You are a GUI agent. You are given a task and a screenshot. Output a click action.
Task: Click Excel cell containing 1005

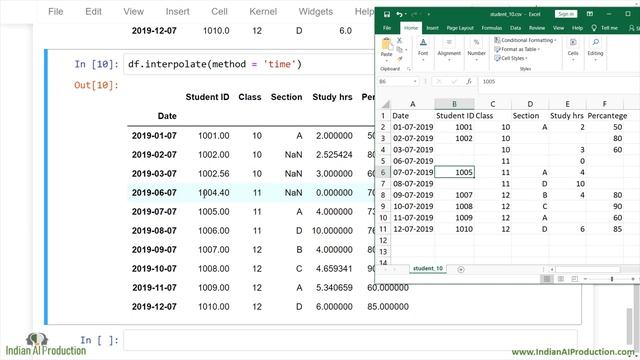(x=454, y=172)
